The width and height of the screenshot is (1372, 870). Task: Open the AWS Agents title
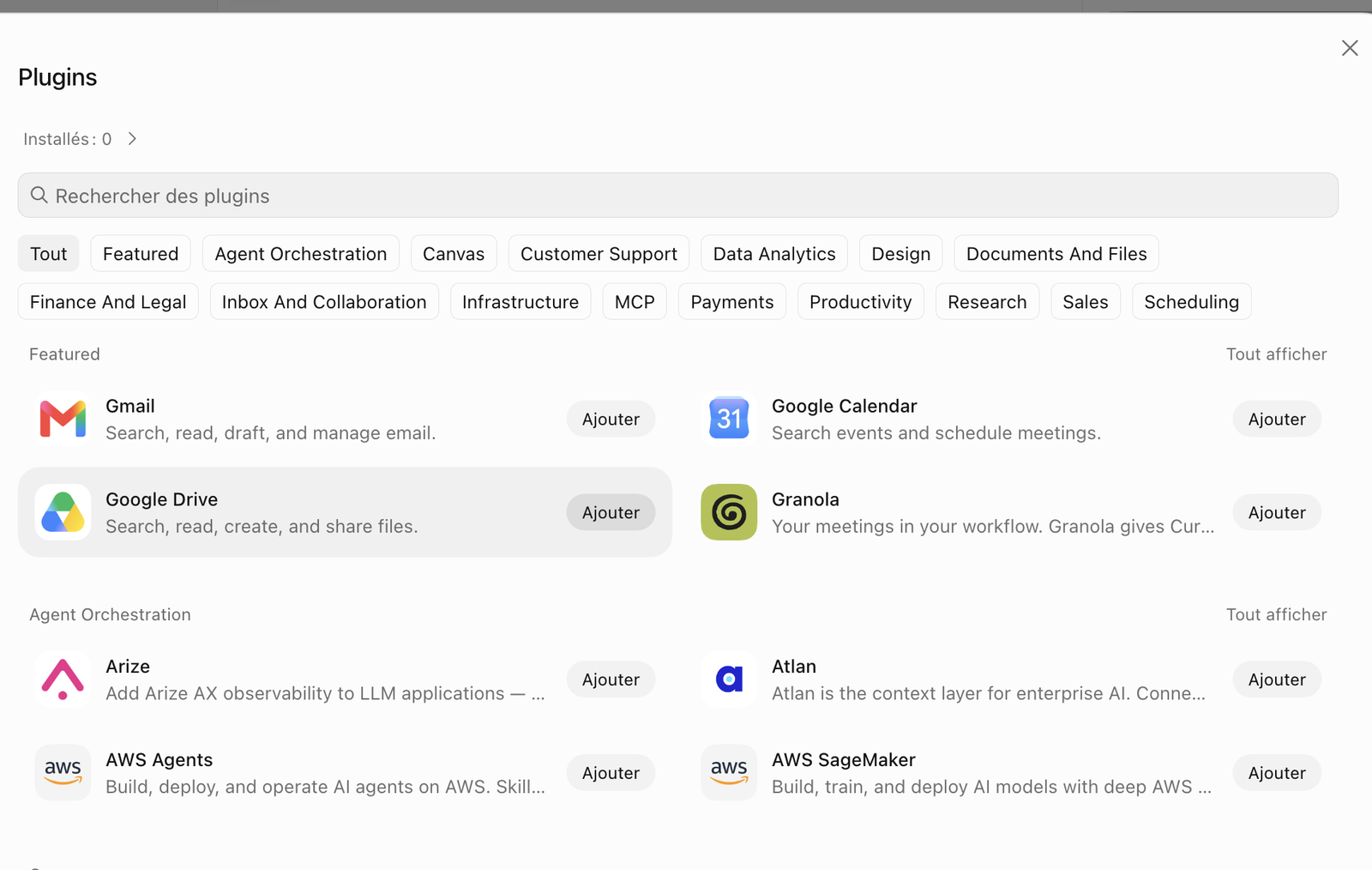point(159,760)
